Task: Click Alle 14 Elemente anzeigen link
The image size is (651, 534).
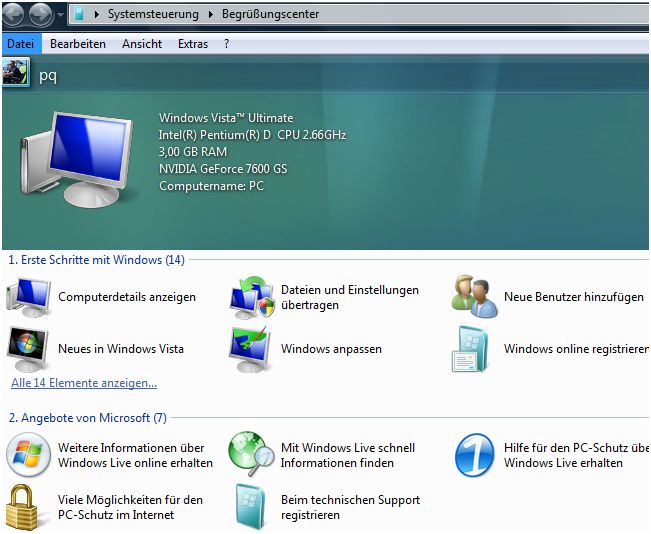Action: pos(84,383)
